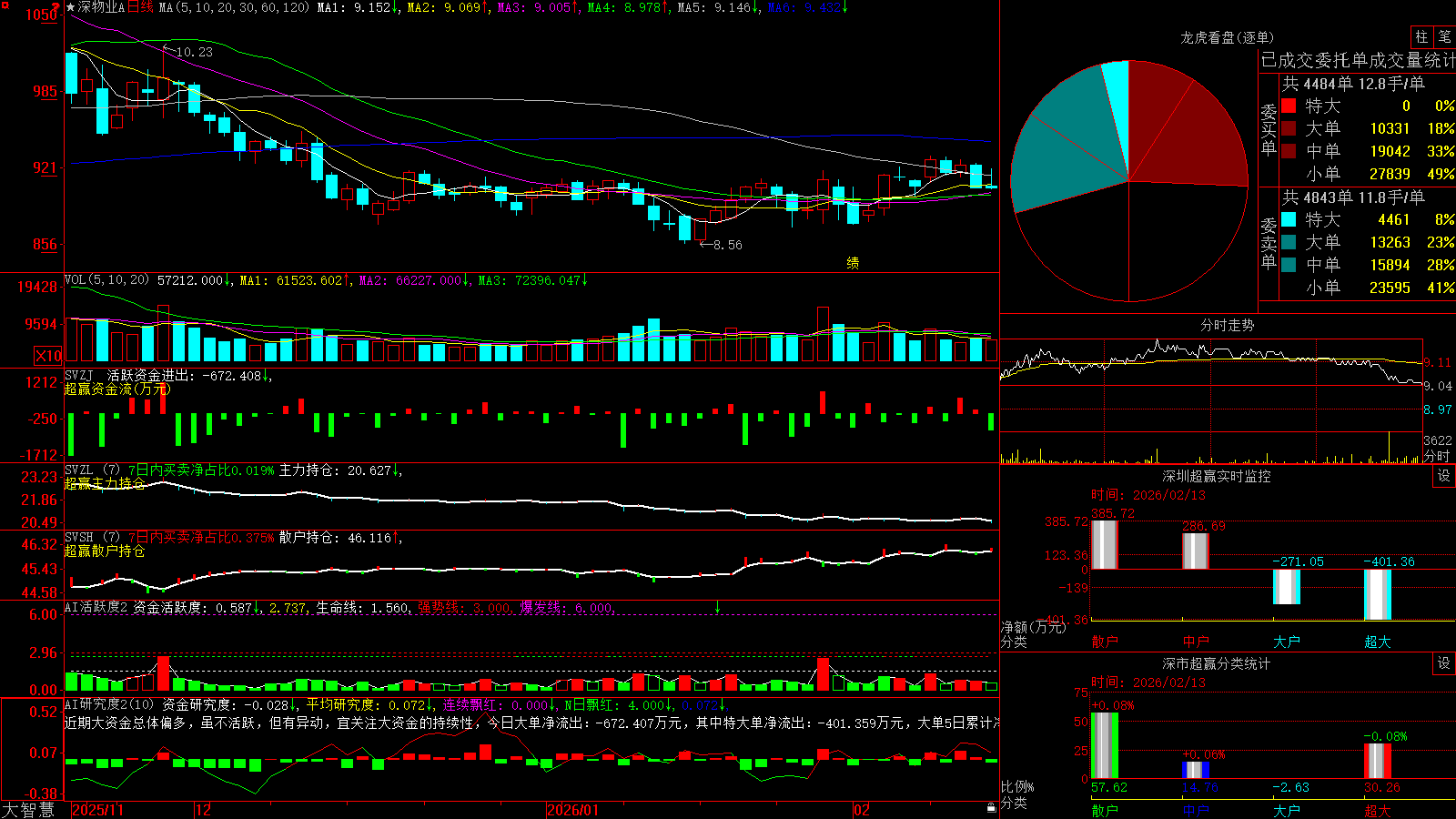Click the cyan 特大 sell order swatch
This screenshot has height=819, width=1456.
[x=1289, y=219]
